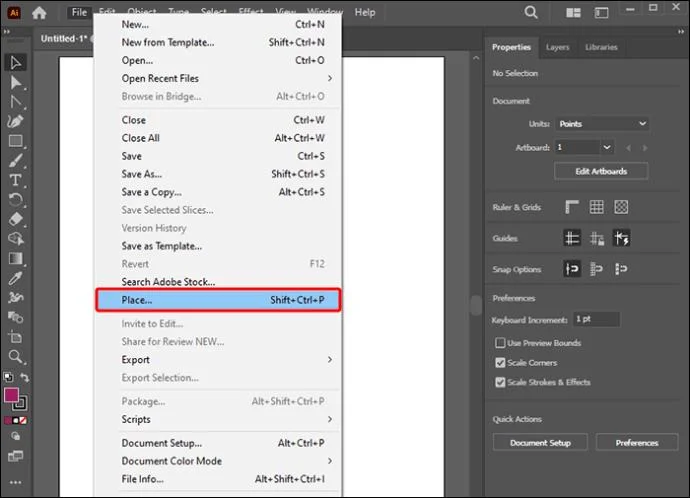
Task: Show the grid icon in Ruler & Grids
Action: click(x=596, y=207)
